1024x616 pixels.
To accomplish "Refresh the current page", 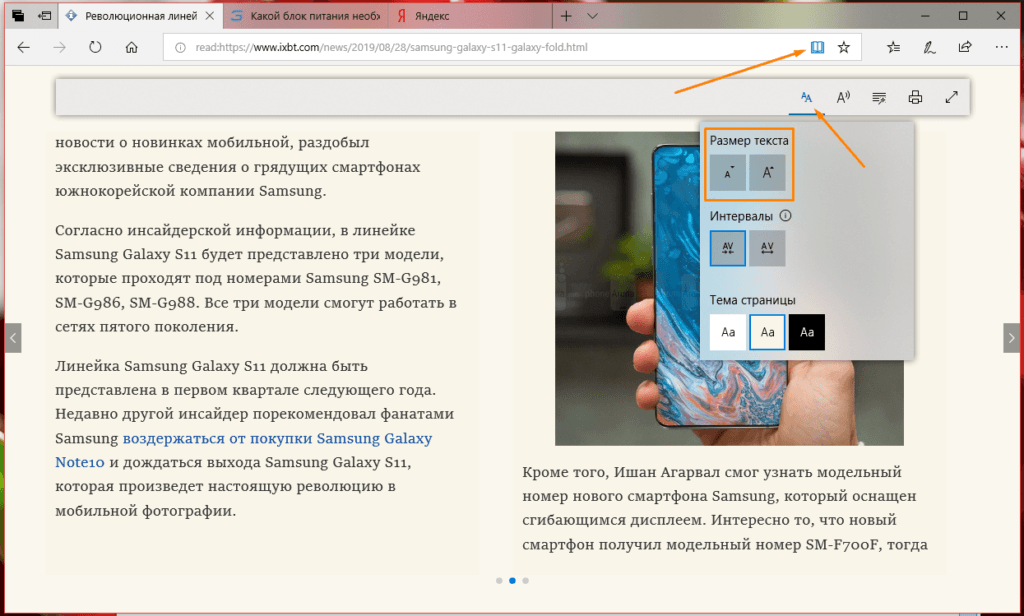I will (x=95, y=47).
